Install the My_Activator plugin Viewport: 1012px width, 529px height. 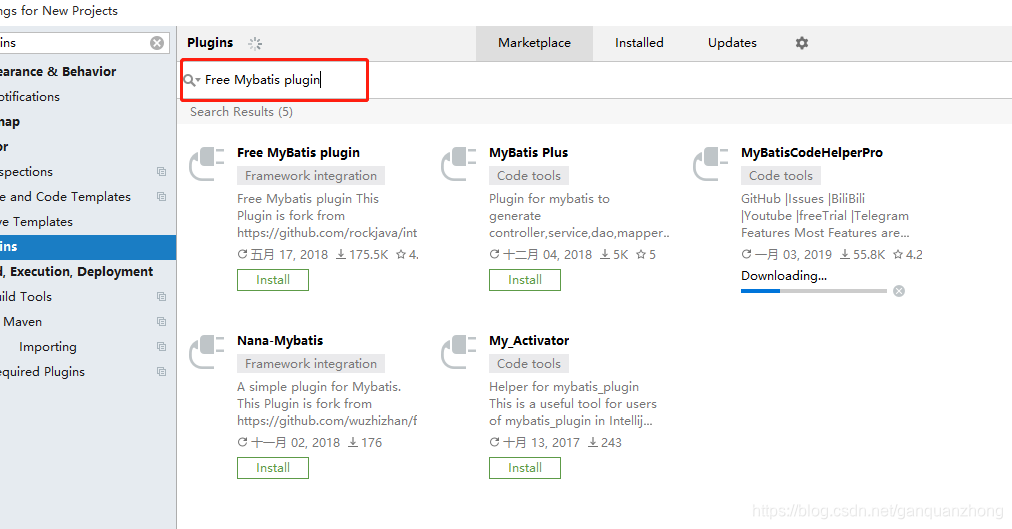coord(525,468)
